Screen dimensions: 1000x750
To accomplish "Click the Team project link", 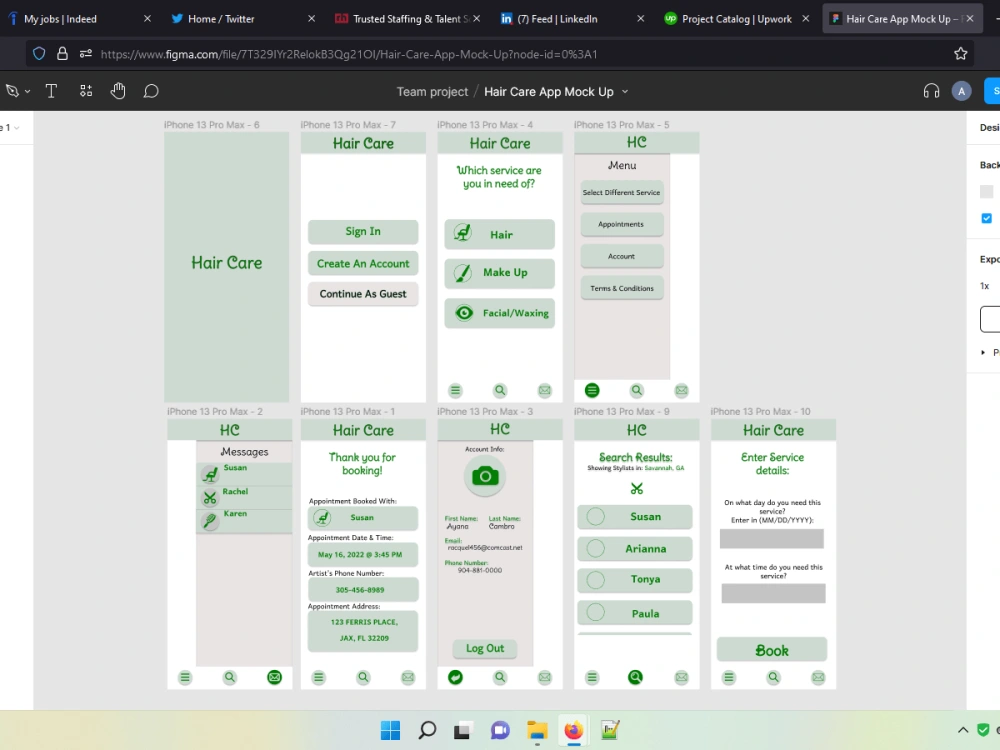I will click(432, 91).
